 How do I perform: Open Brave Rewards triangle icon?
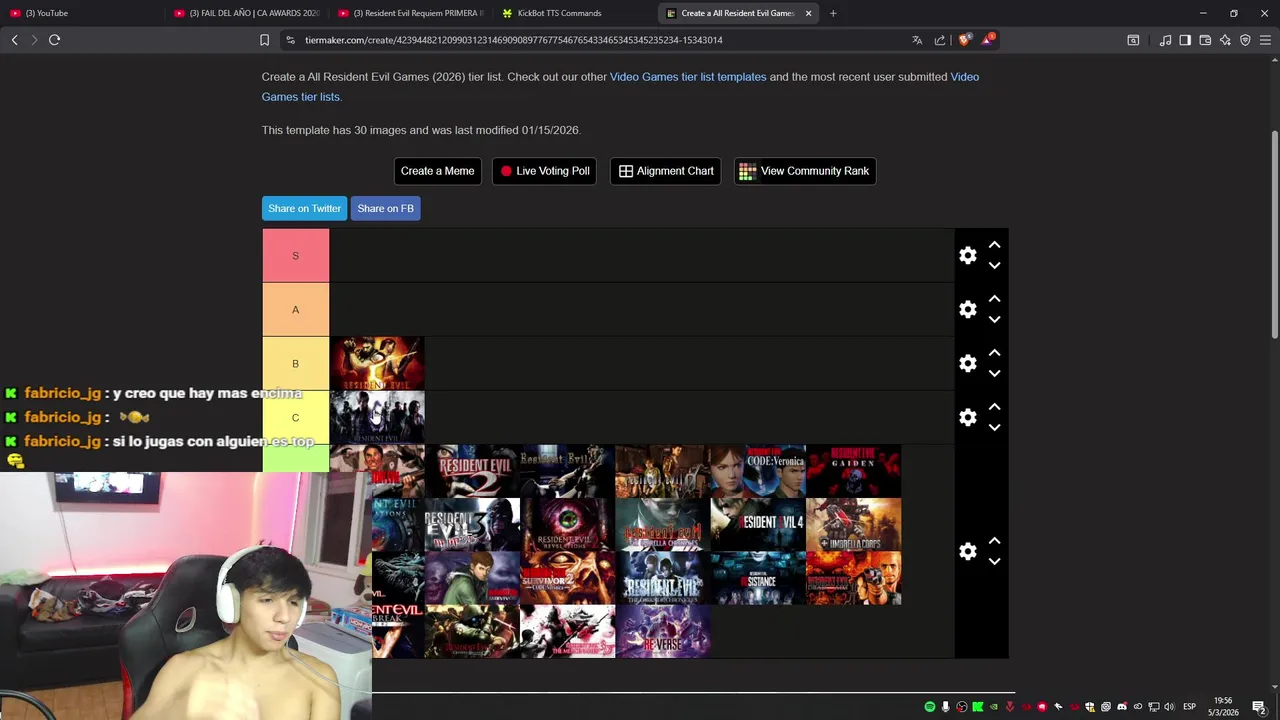tap(987, 40)
